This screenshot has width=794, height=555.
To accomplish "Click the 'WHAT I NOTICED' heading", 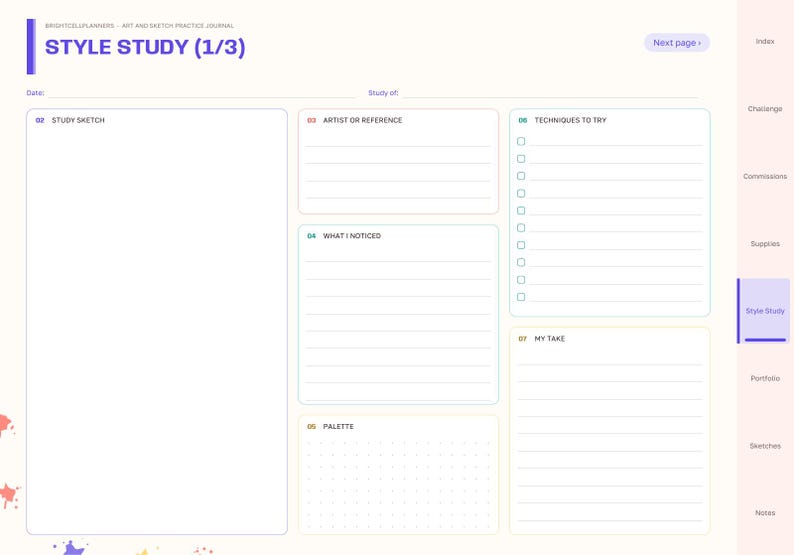I will click(x=352, y=236).
